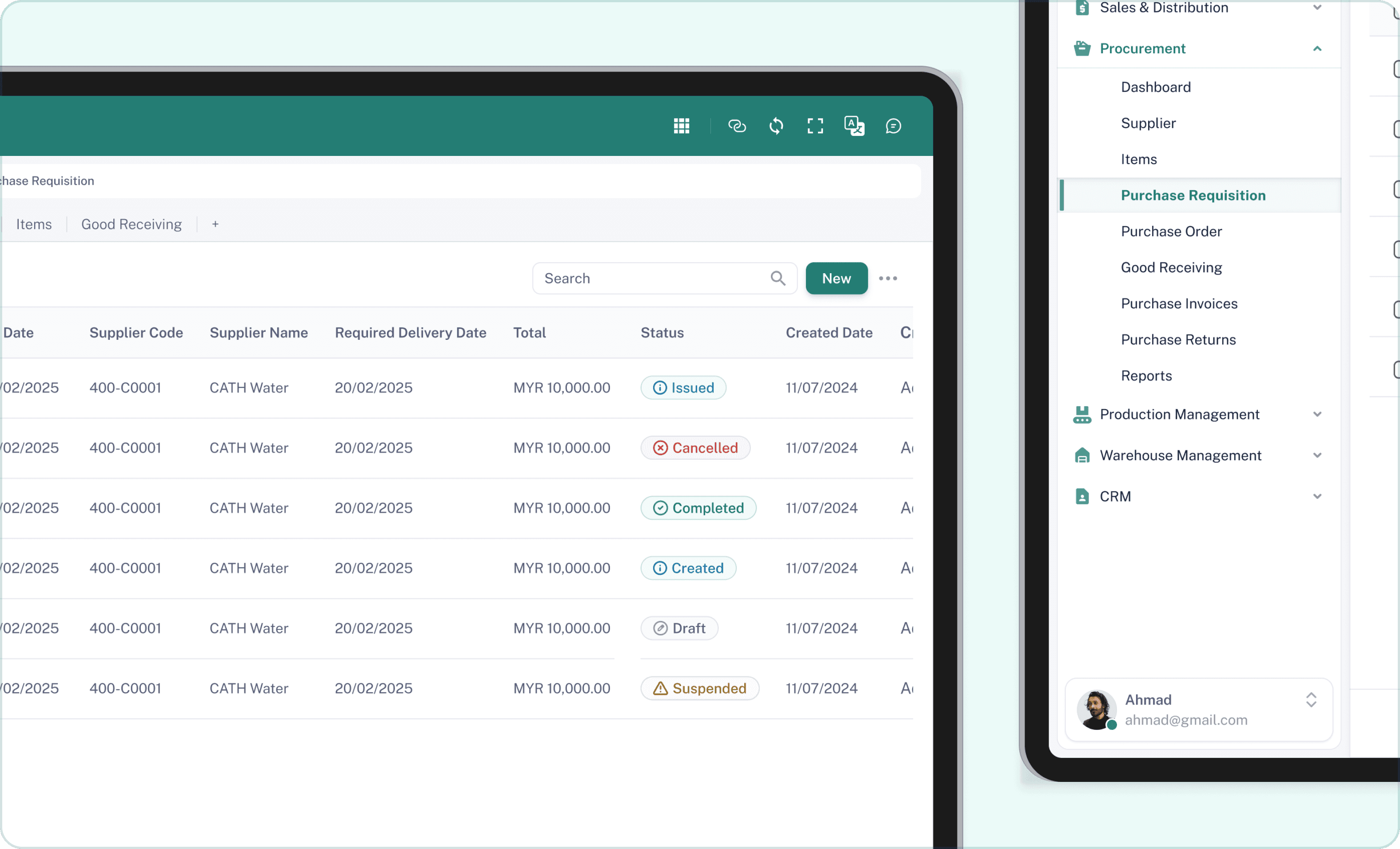Click the Required Delivery Date column header
The width and height of the screenshot is (1400, 849).
click(410, 332)
